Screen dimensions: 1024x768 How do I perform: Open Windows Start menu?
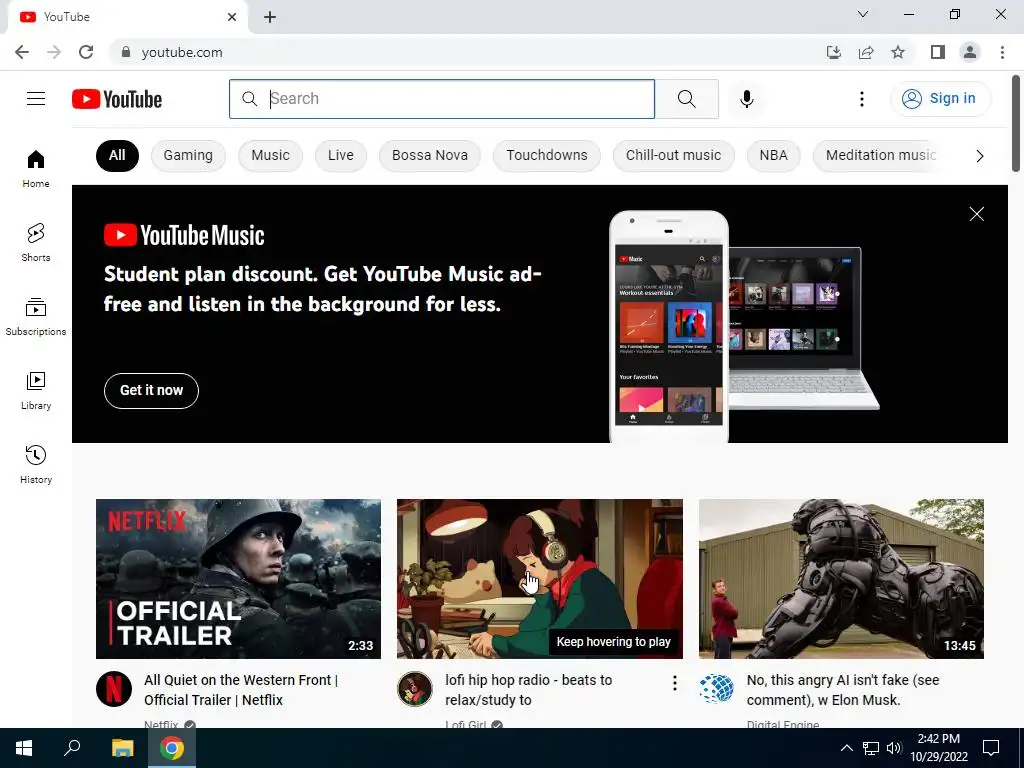[x=24, y=748]
